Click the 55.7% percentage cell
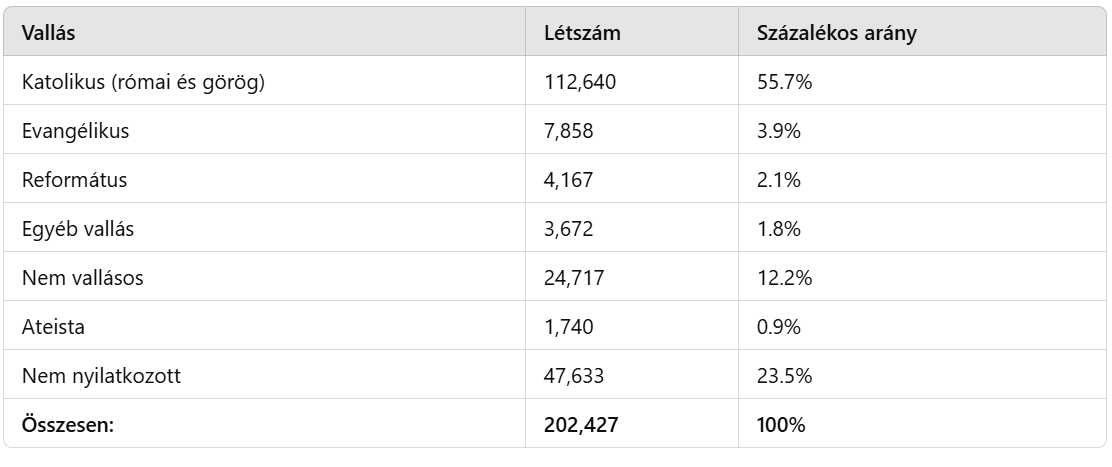The image size is (1112, 467). click(784, 81)
